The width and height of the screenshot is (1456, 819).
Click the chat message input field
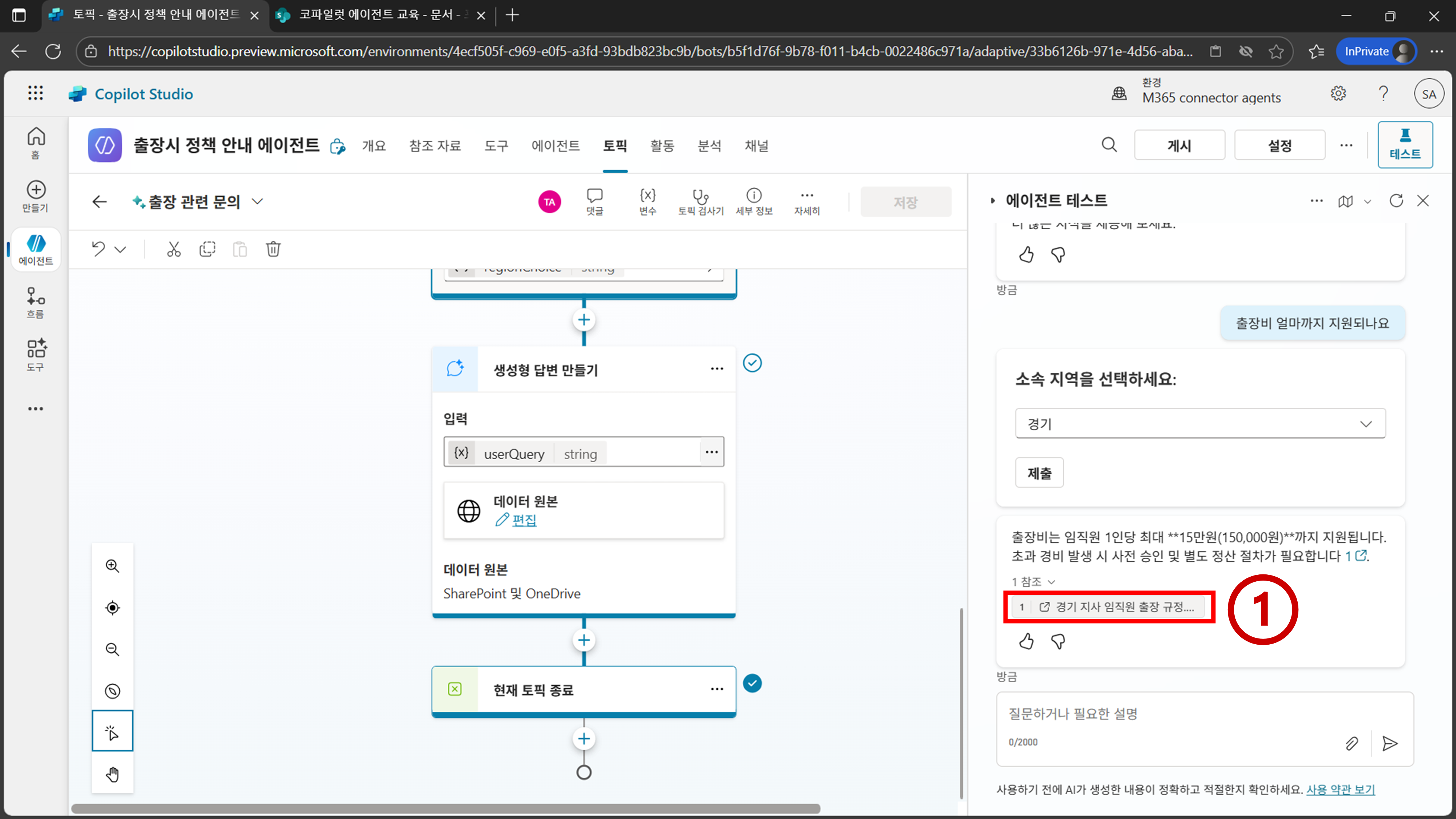(1170, 714)
